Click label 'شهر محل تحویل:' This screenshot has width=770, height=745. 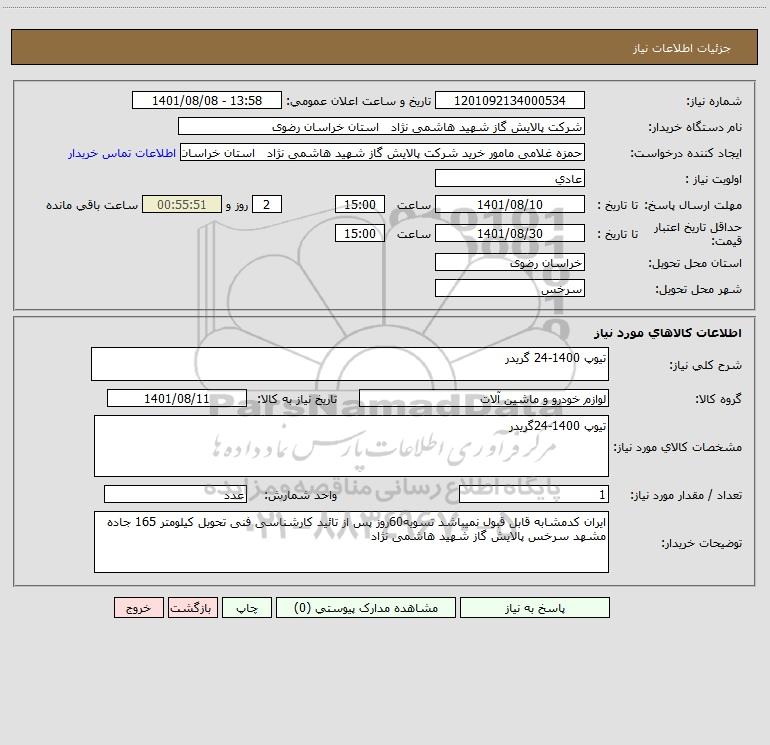pos(699,290)
